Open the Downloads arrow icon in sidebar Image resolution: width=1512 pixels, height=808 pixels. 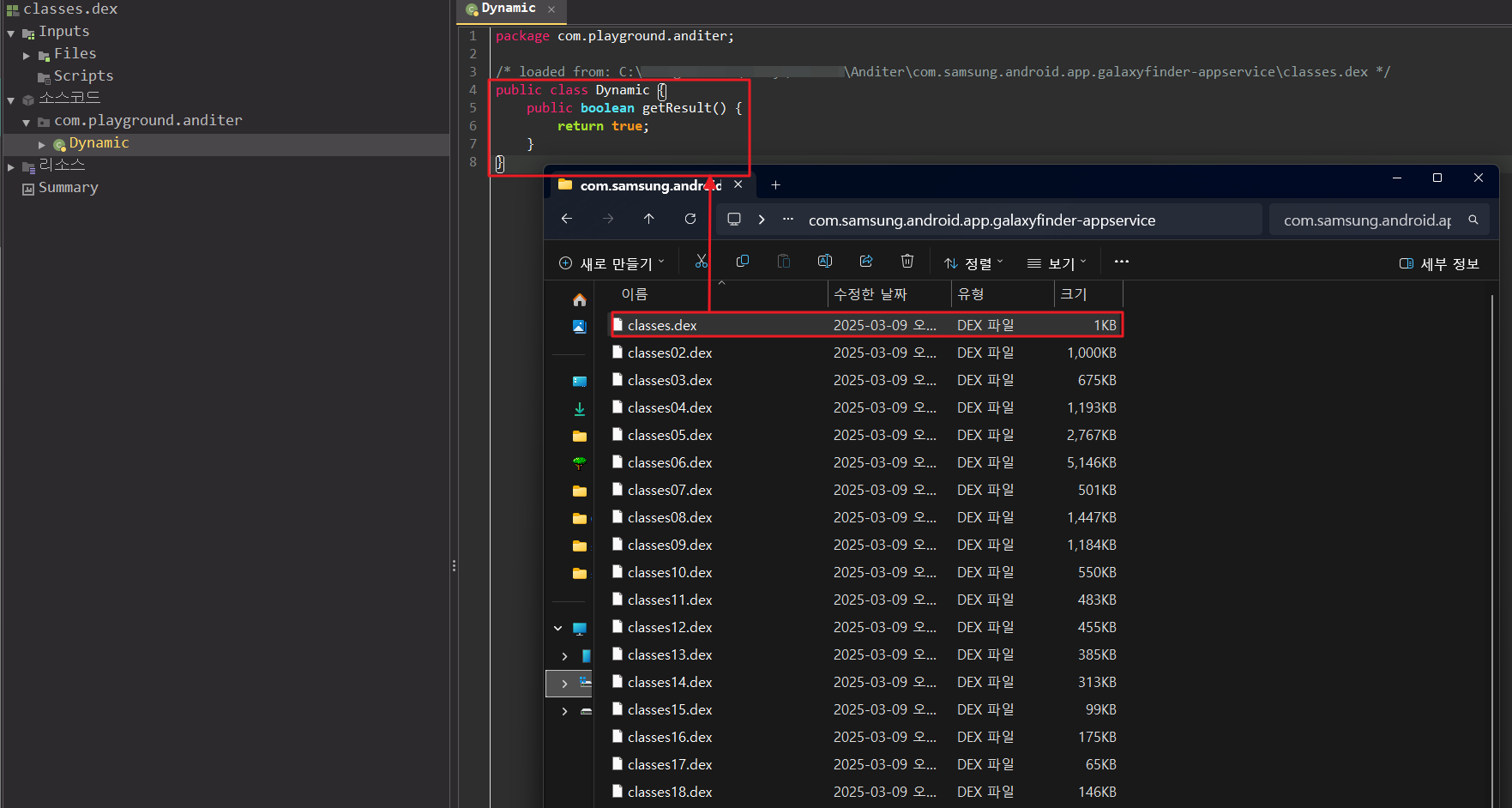580,409
